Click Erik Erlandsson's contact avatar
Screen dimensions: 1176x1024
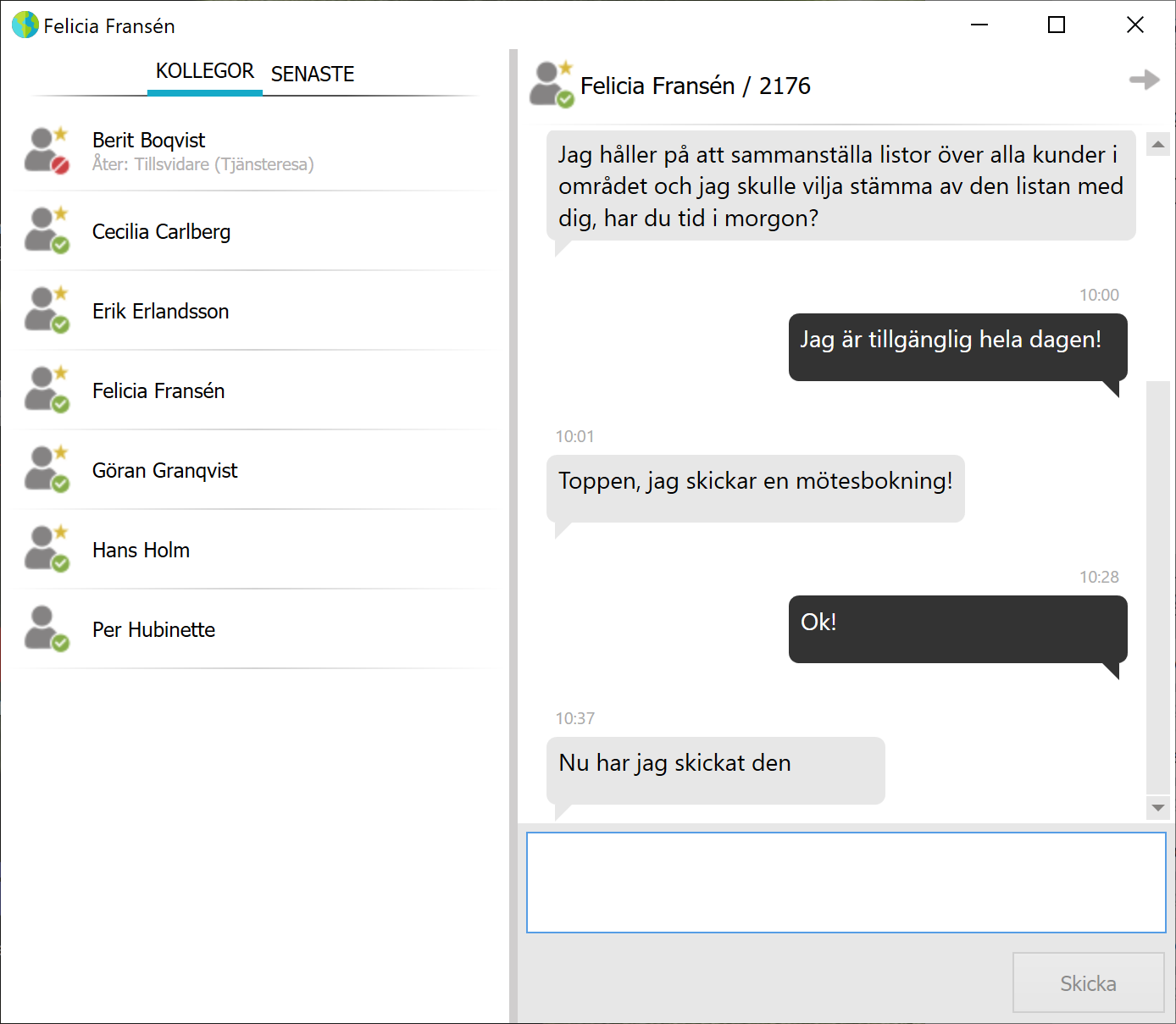[47, 310]
